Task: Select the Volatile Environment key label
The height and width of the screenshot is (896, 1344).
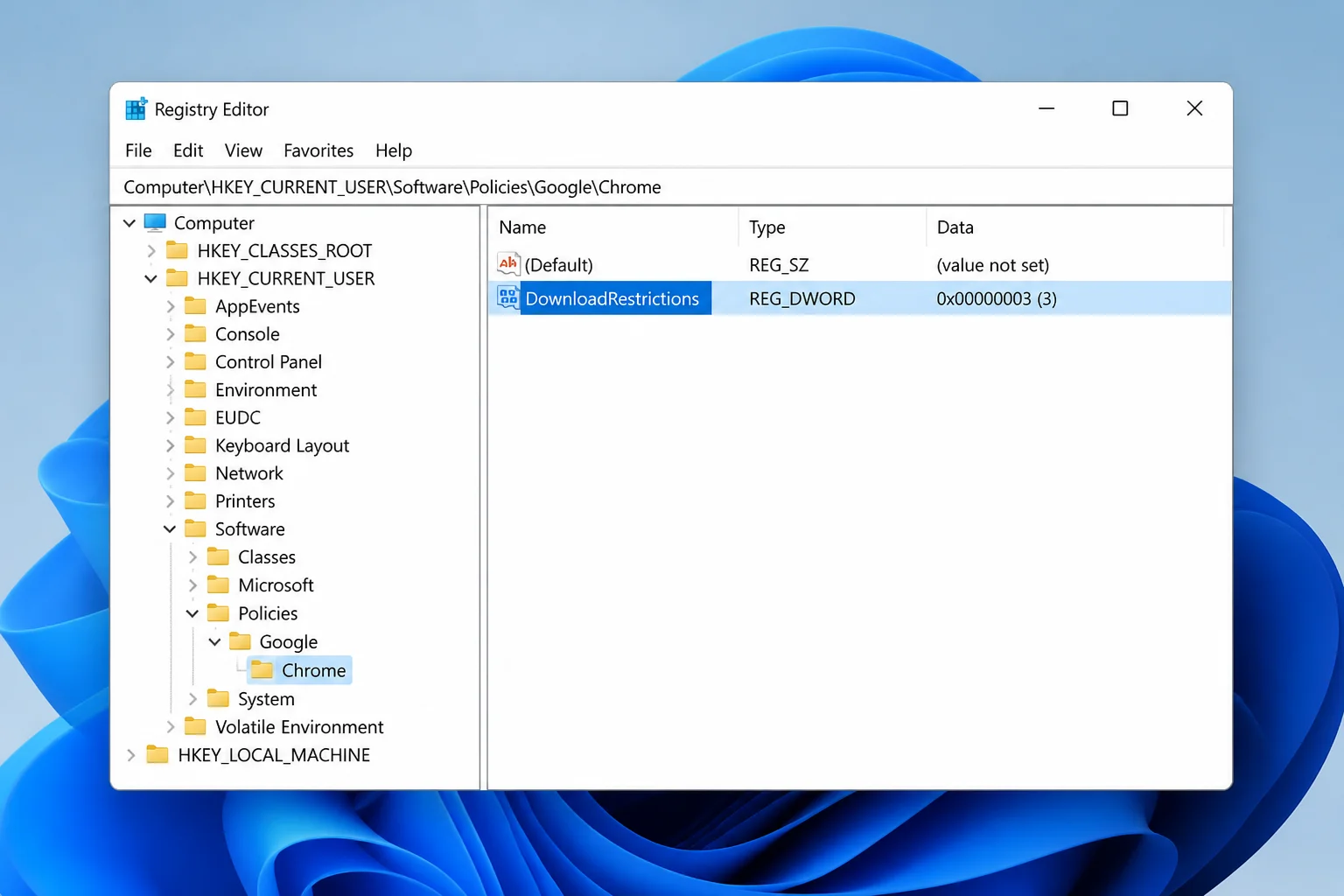Action: point(299,726)
